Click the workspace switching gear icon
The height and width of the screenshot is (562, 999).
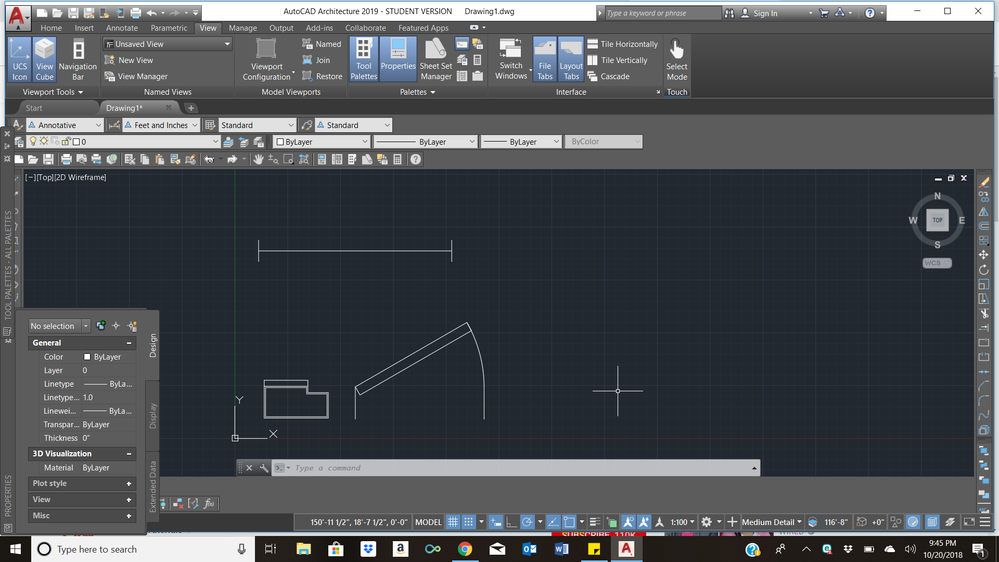[x=706, y=522]
